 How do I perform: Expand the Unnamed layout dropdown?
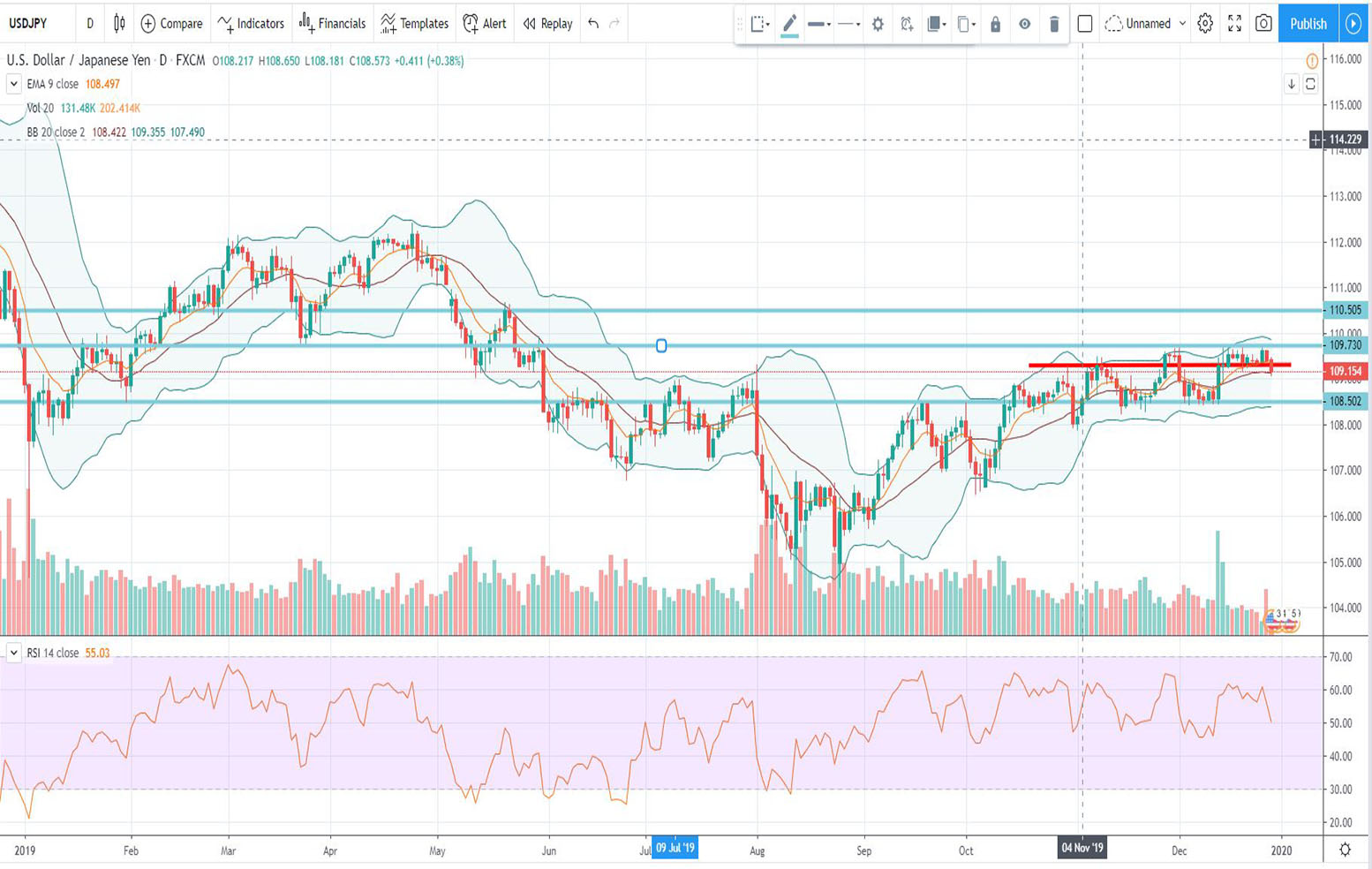click(1182, 24)
